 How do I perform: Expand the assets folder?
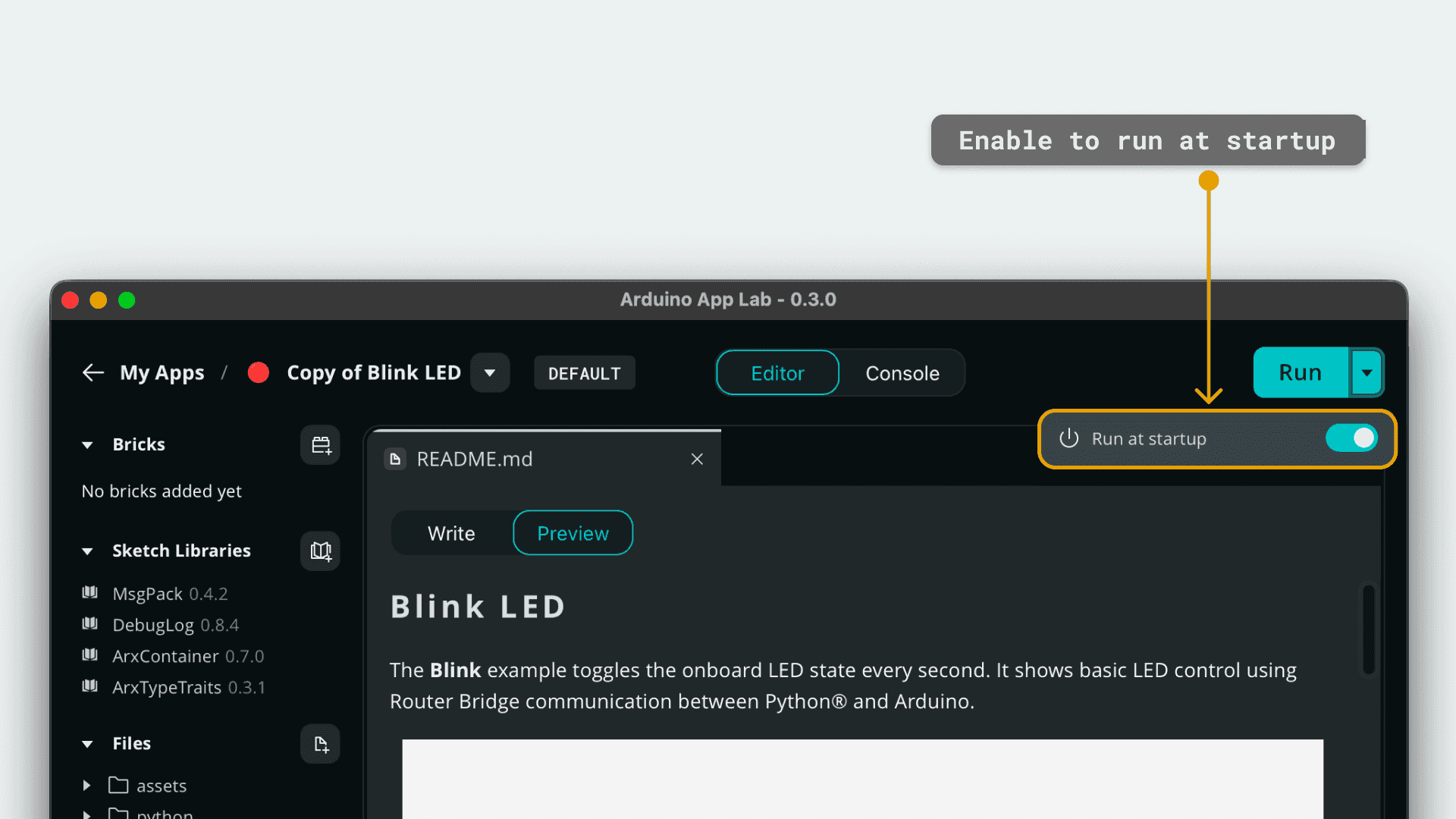click(x=86, y=785)
